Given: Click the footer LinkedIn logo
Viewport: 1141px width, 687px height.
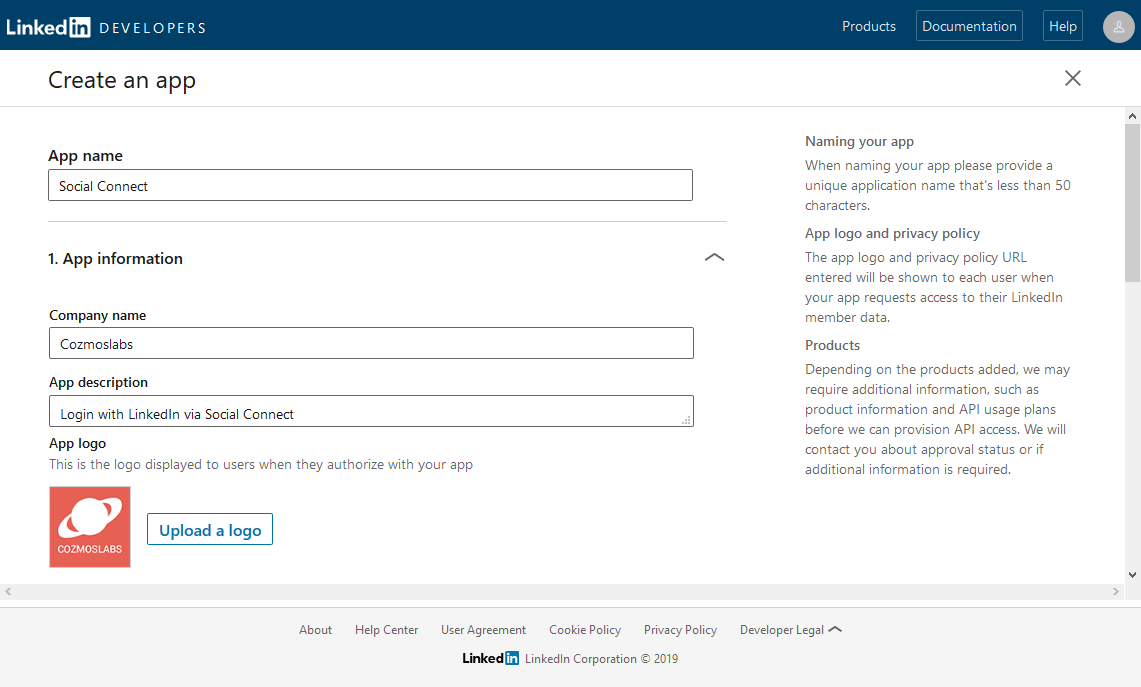Looking at the screenshot, I should (x=490, y=659).
